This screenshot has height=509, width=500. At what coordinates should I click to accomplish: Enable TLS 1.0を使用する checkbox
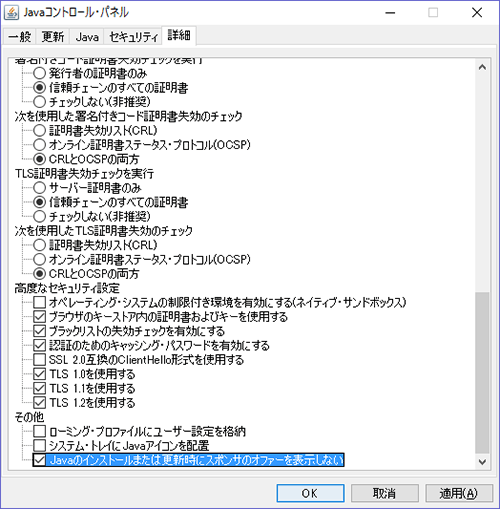[x=39, y=374]
